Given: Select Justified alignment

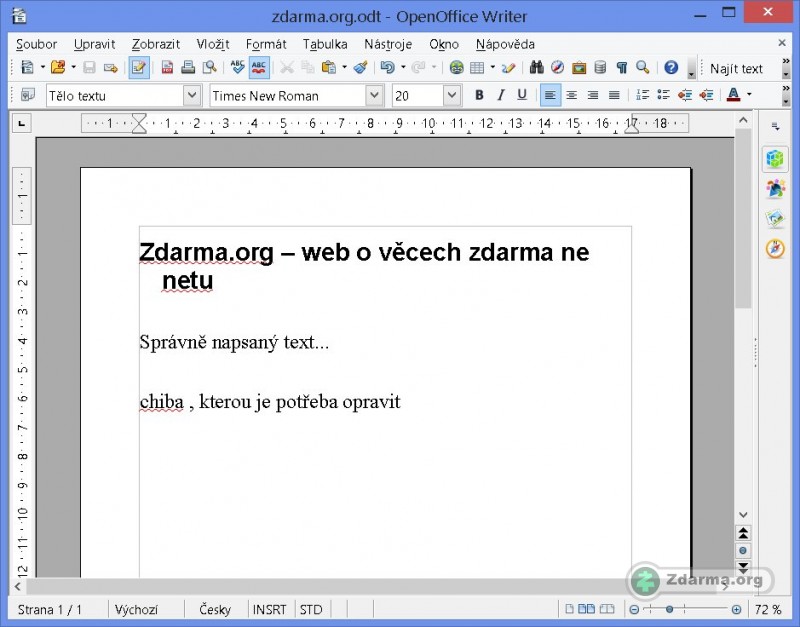Looking at the screenshot, I should point(614,95).
